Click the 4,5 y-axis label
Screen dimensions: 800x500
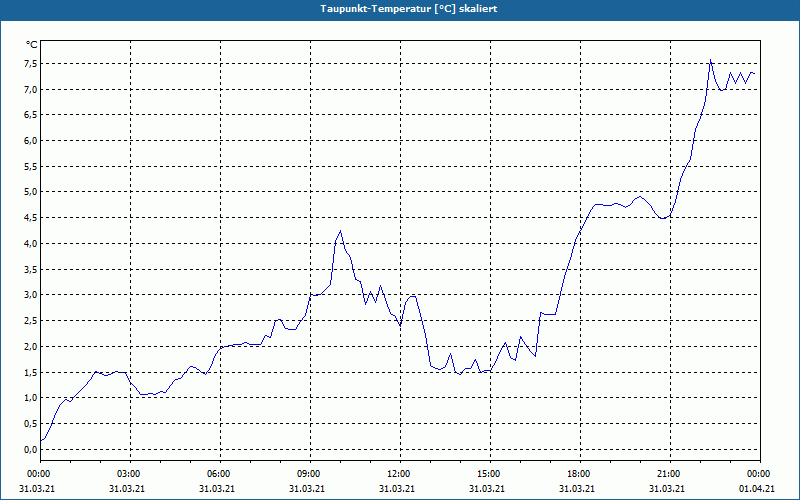pos(31,218)
